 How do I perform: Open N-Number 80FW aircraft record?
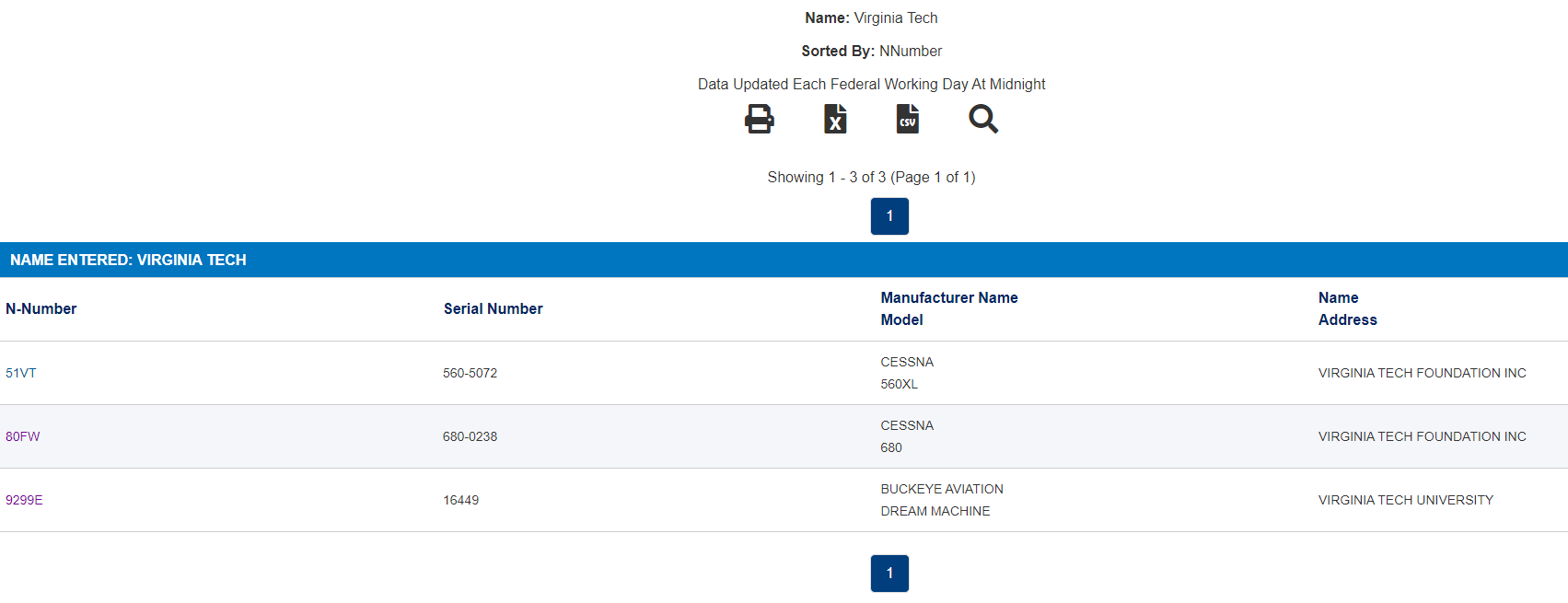point(23,436)
